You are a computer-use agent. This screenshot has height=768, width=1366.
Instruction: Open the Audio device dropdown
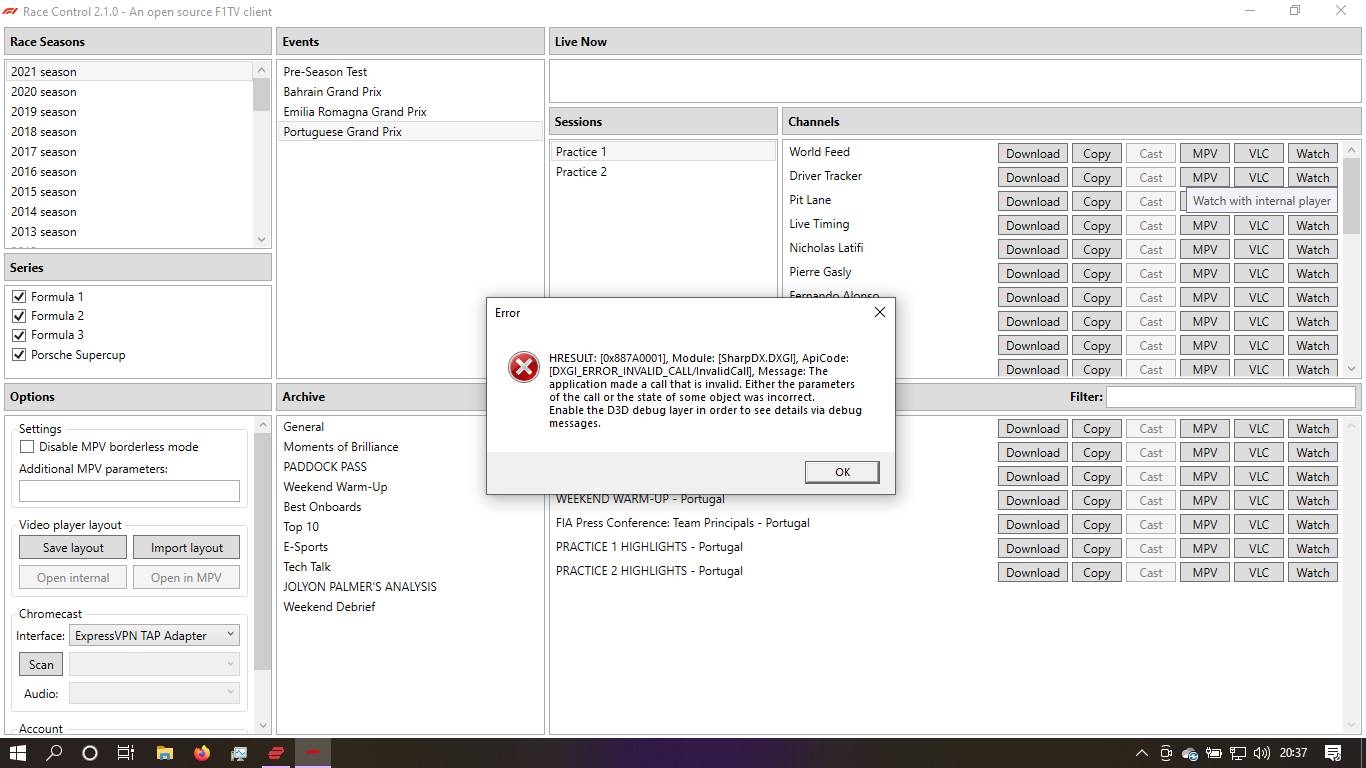click(154, 693)
